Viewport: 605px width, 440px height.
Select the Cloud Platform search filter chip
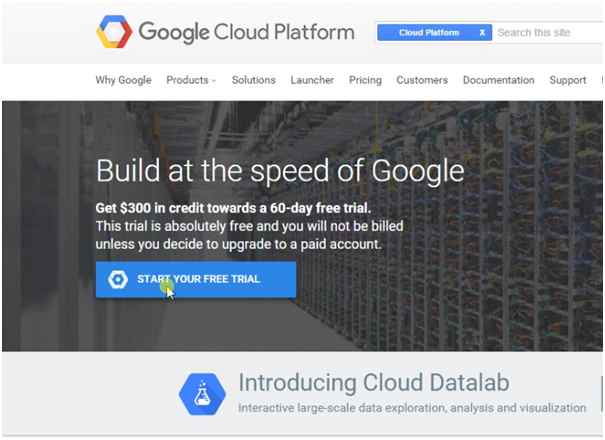(429, 33)
